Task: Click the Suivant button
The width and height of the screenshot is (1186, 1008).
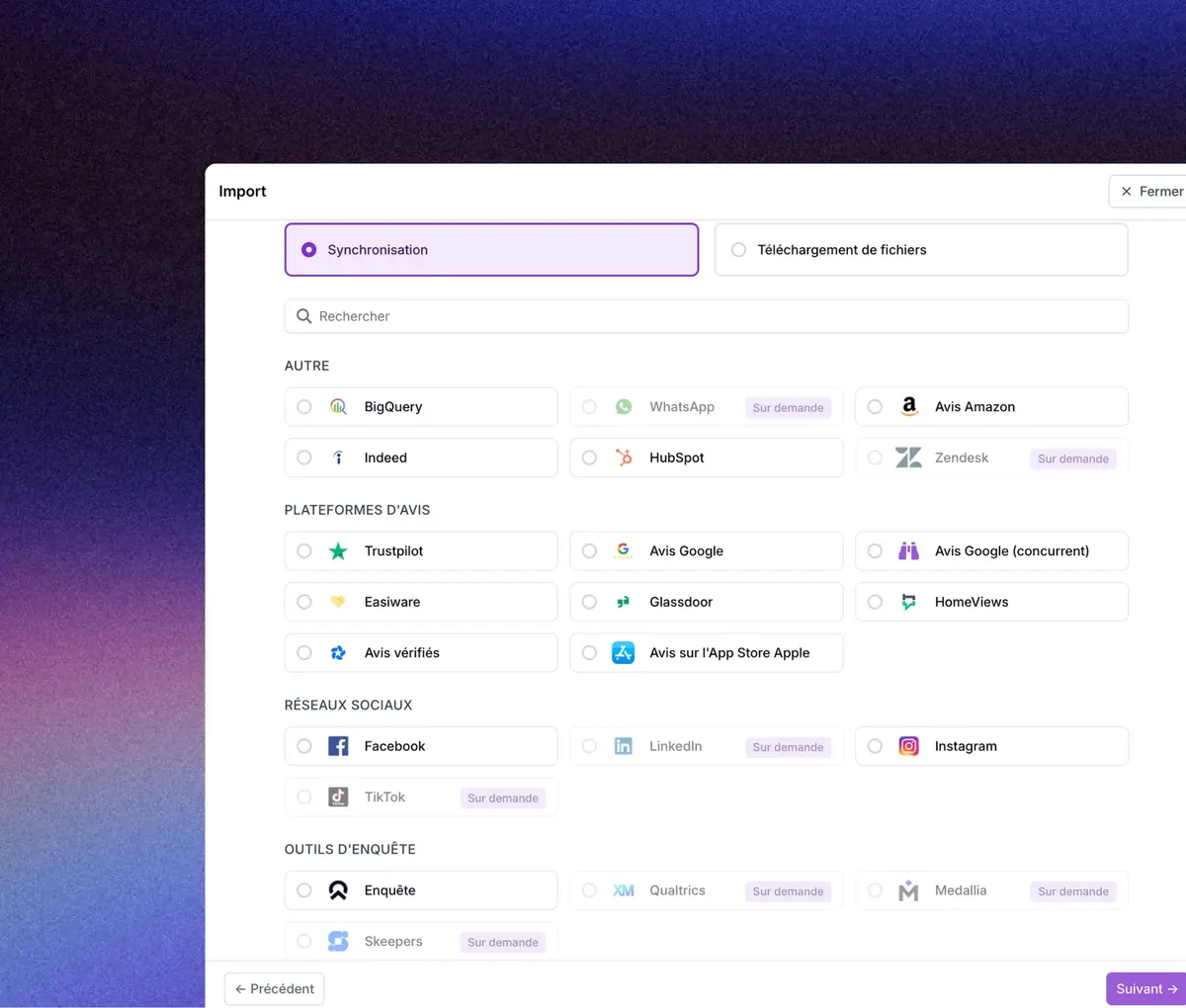Action: 1145,988
